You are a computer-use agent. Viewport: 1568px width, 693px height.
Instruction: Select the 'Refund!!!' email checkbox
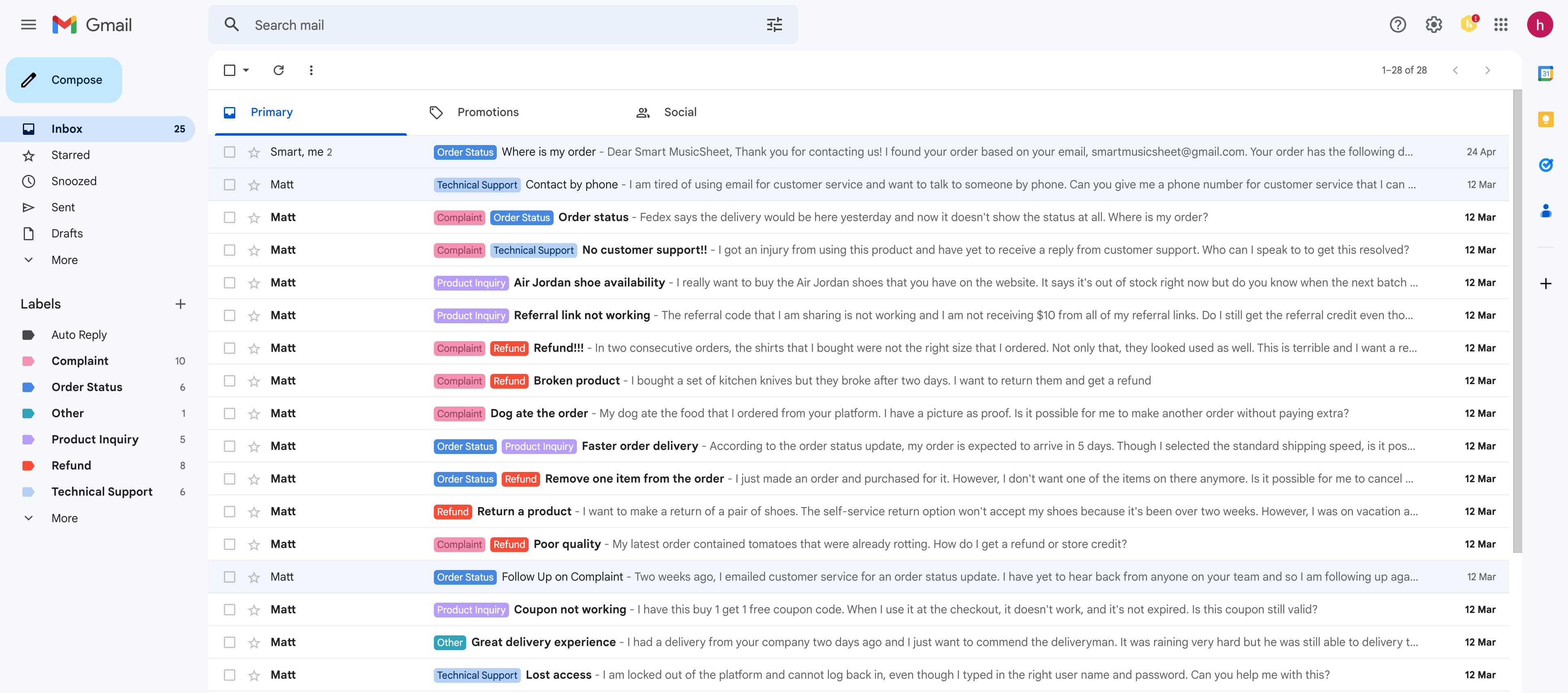click(x=230, y=348)
